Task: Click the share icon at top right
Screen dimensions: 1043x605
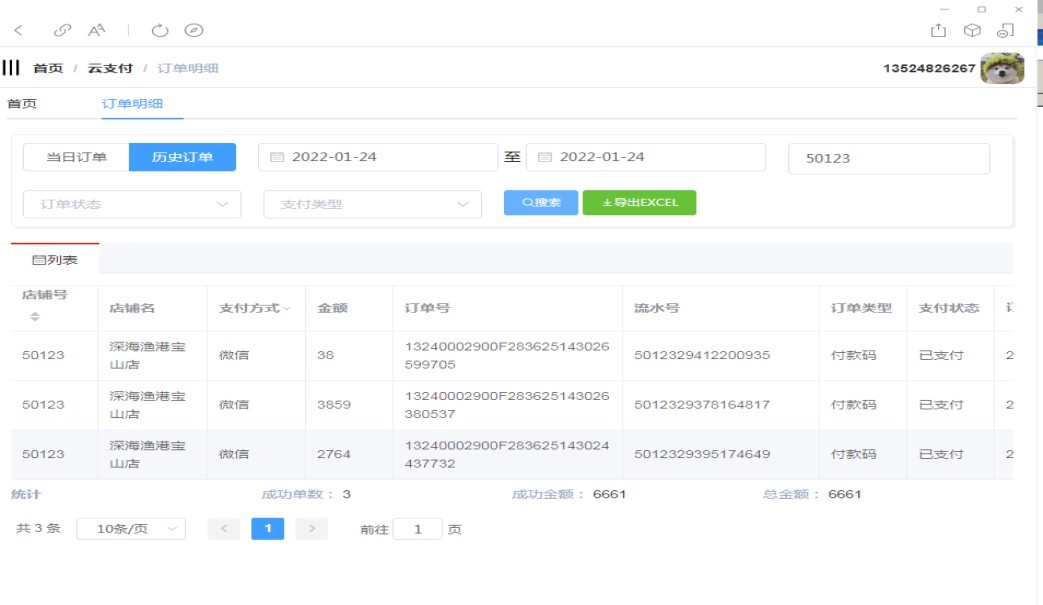Action: pyautogui.click(x=938, y=30)
